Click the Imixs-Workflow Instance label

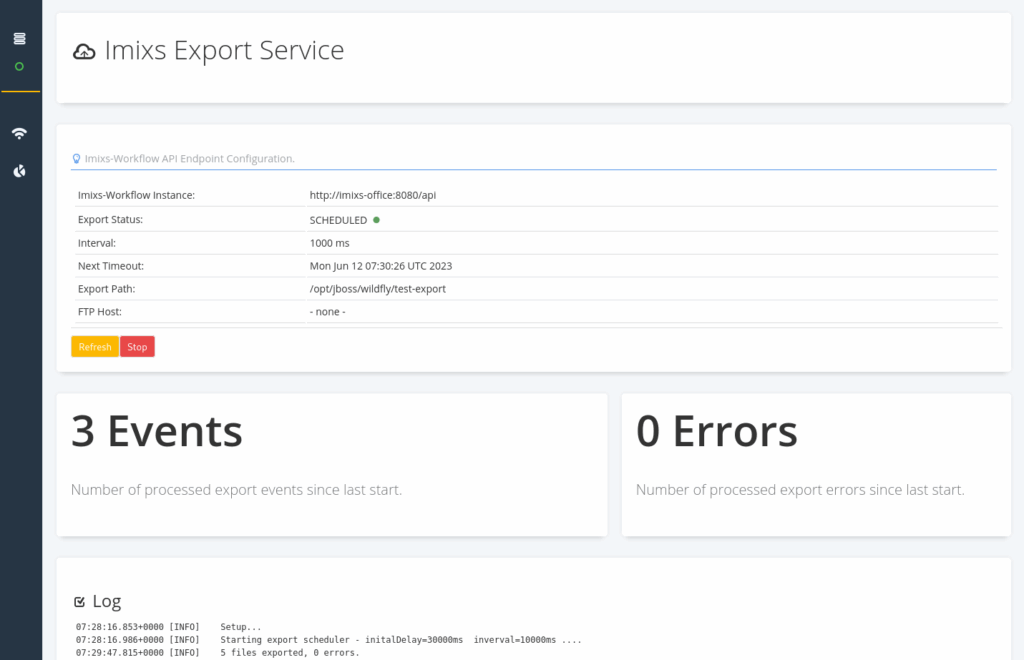[x=136, y=195]
